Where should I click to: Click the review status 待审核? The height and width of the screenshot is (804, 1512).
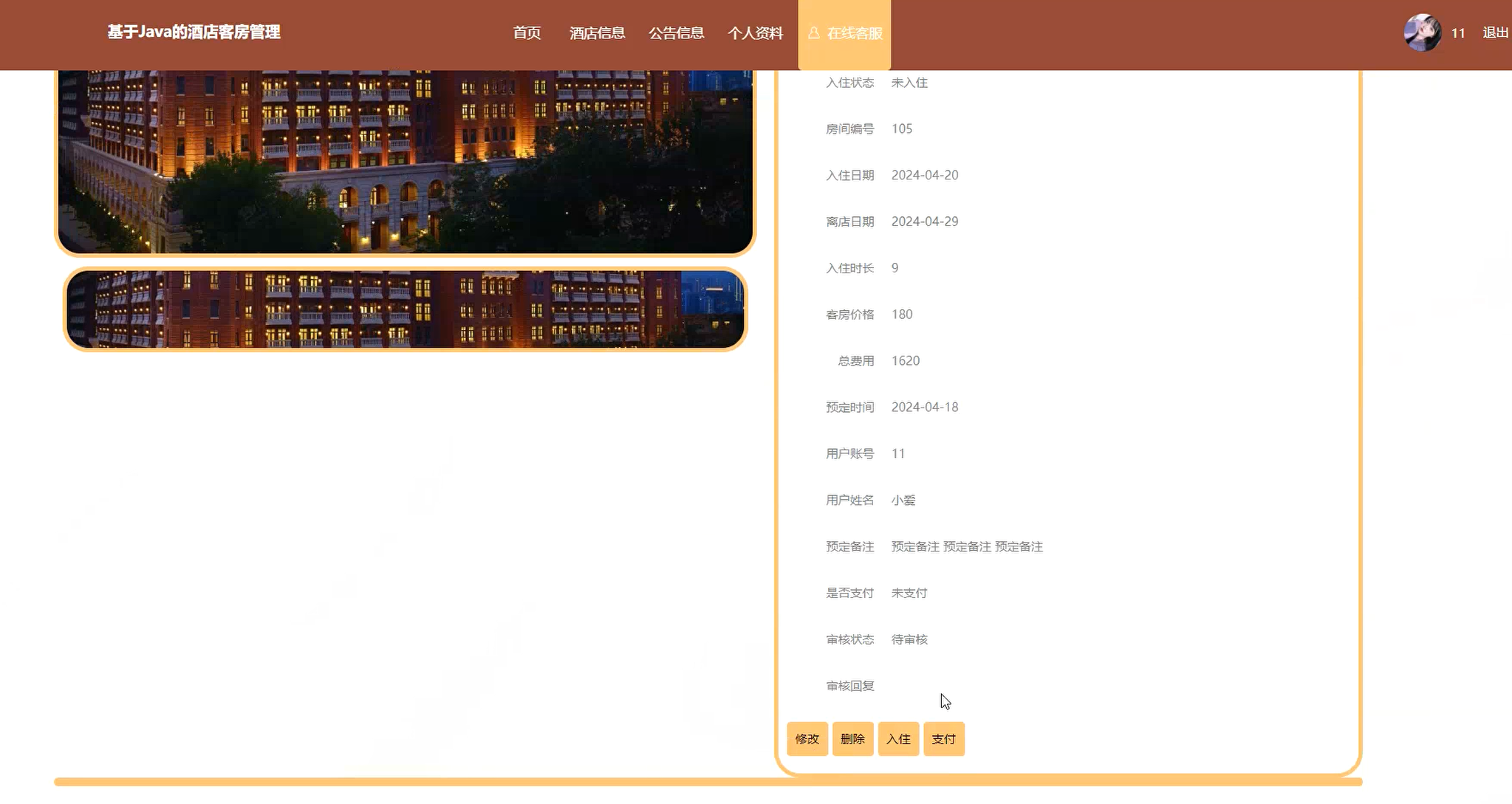[x=909, y=640]
